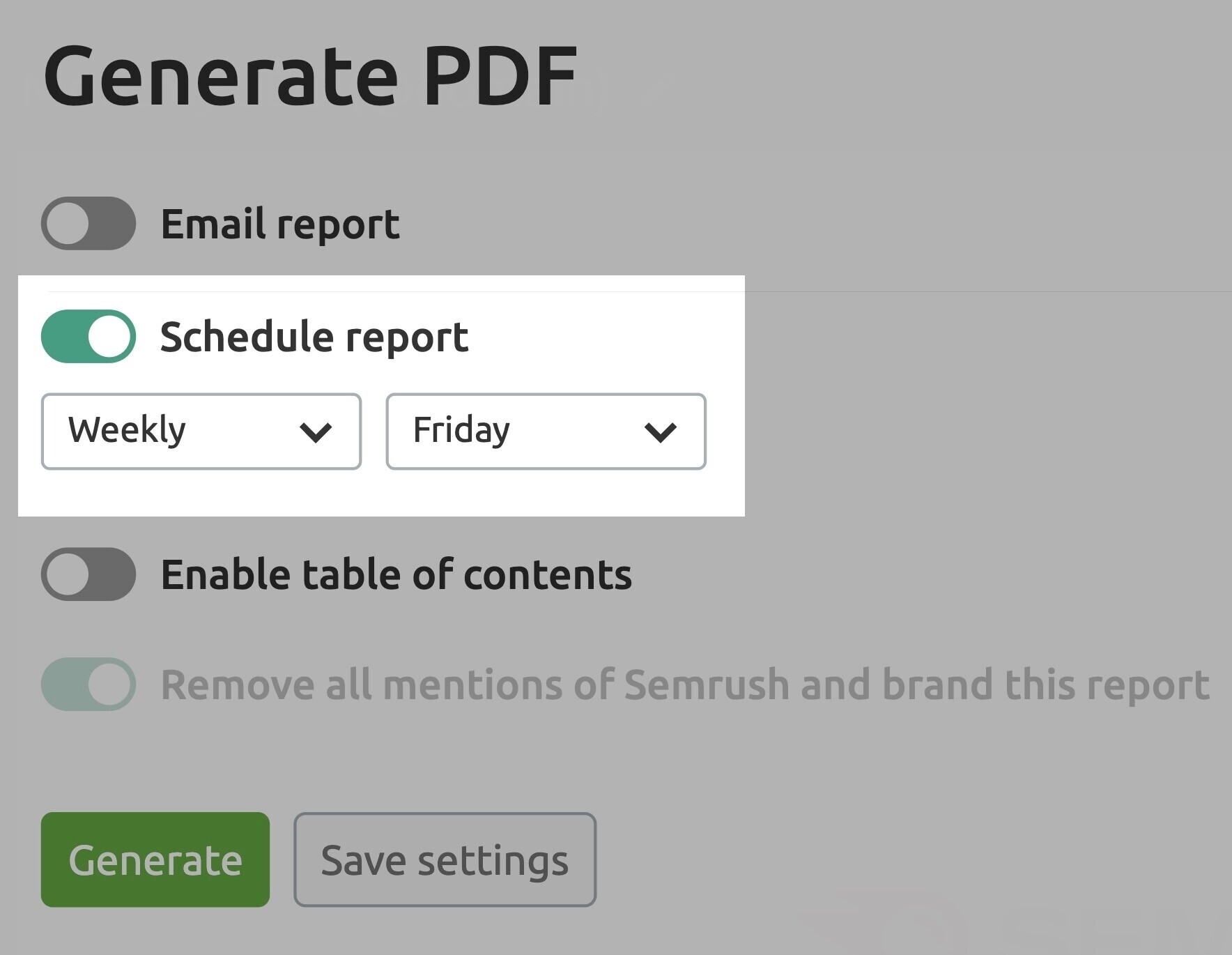Toggle Enable table of contents switch
The height and width of the screenshot is (955, 1232).
coord(88,574)
